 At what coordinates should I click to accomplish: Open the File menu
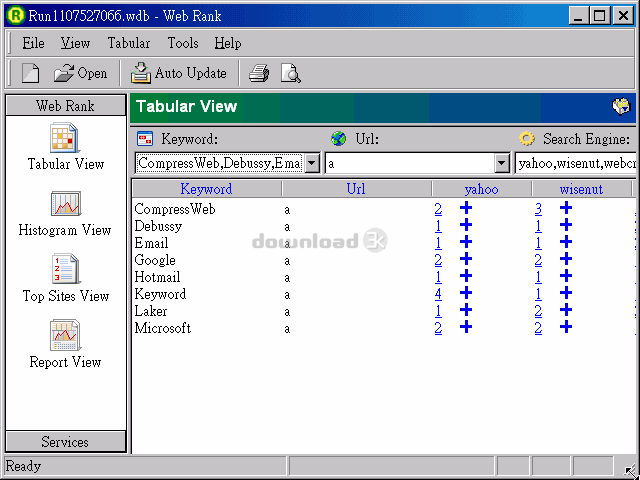[x=33, y=43]
